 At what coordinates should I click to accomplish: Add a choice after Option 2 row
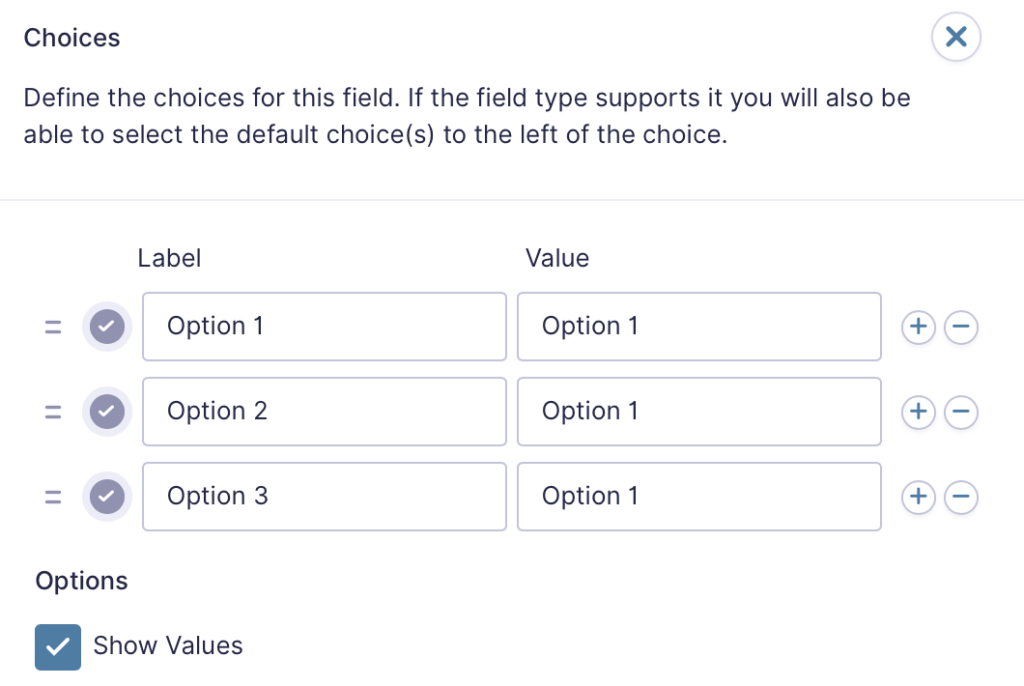pos(918,411)
